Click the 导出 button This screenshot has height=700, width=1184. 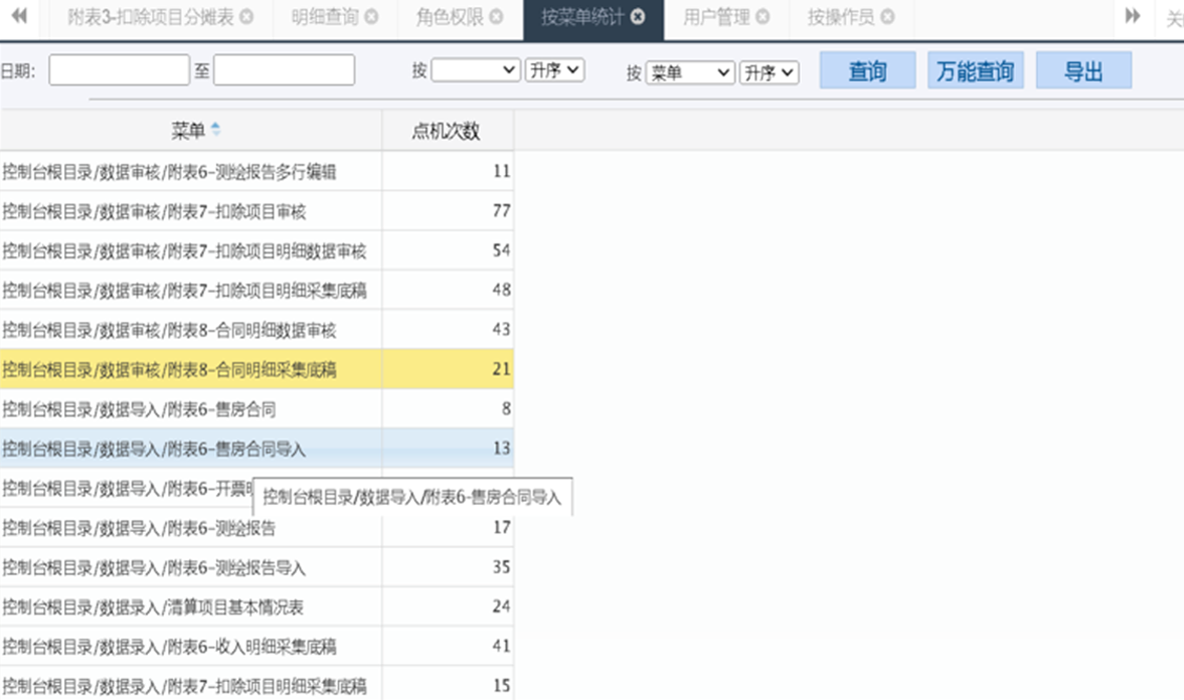pyautogui.click(x=1084, y=70)
